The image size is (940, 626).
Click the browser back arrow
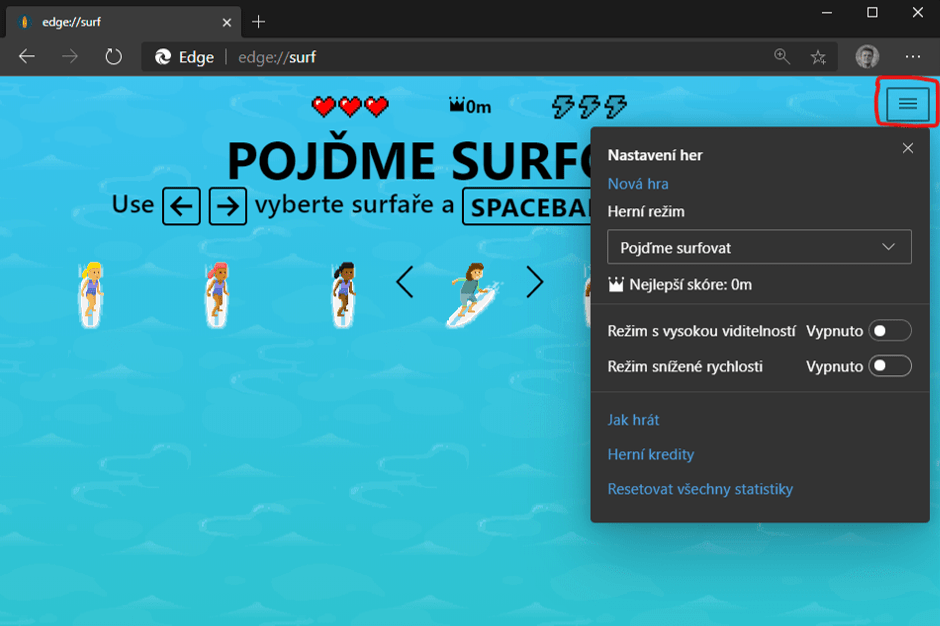[x=27, y=57]
